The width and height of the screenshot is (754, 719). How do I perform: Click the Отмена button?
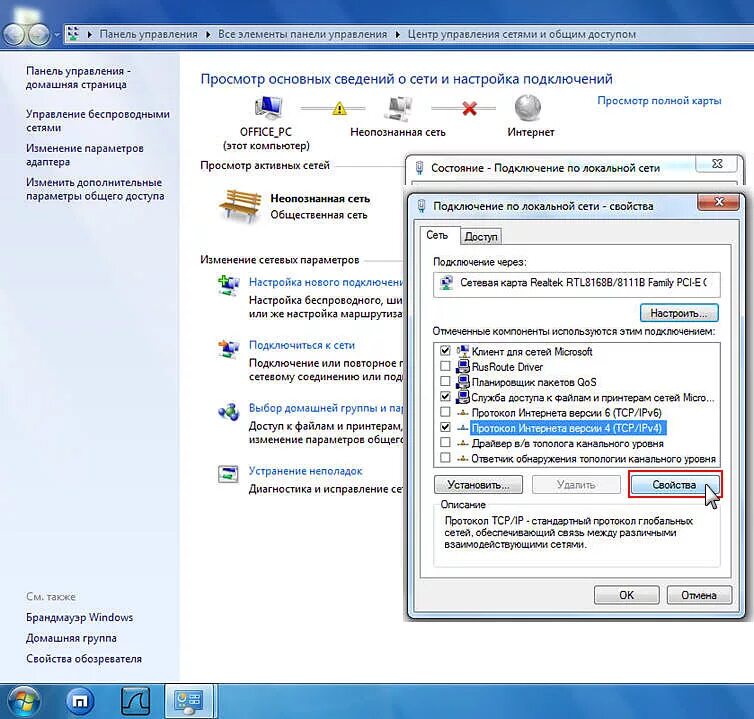(x=699, y=595)
